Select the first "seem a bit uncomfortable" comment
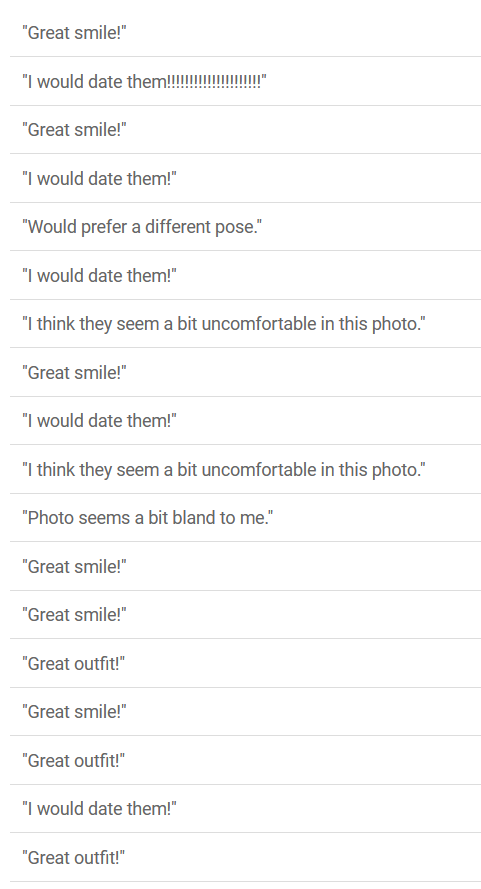Image resolution: width=481 pixels, height=889 pixels. click(245, 324)
